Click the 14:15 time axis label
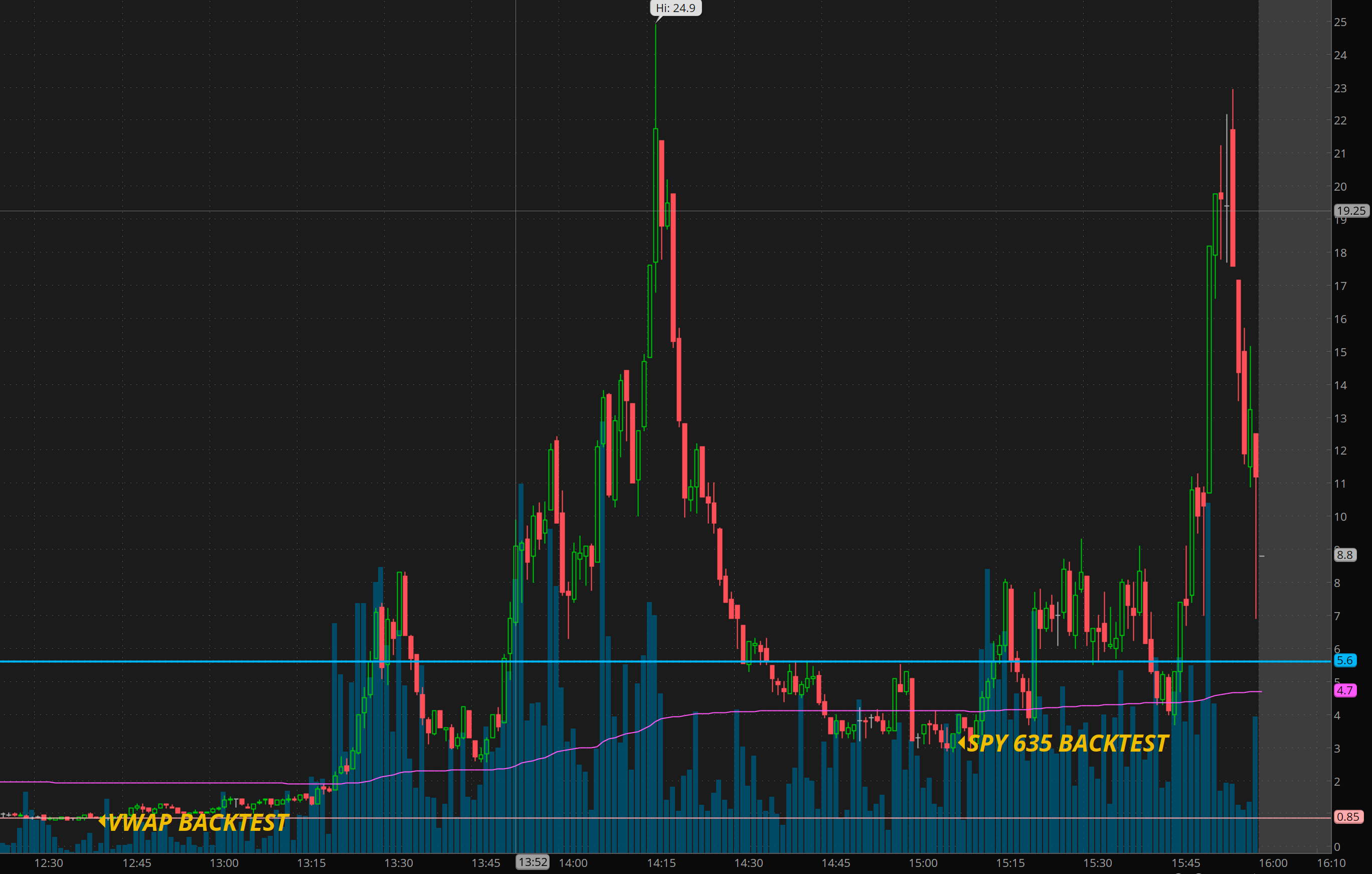This screenshot has height=874, width=1372. point(661,863)
